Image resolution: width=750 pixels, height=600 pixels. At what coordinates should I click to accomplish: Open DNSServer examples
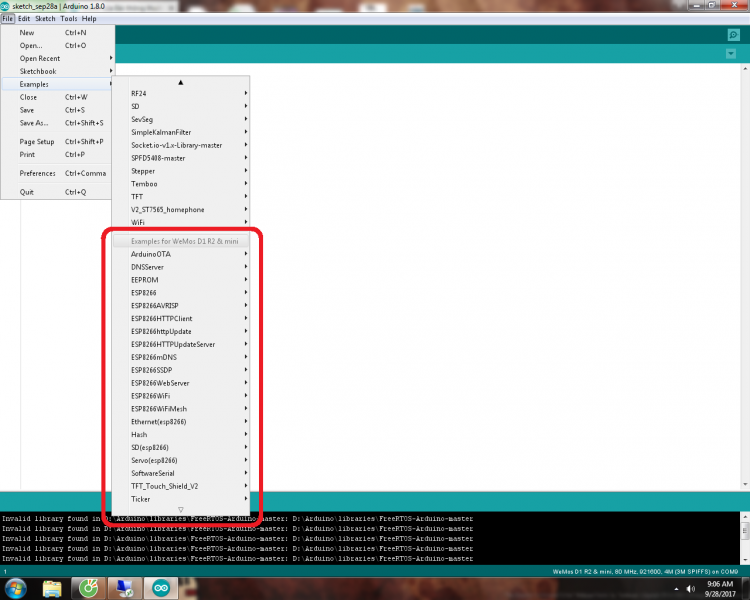pyautogui.click(x=181, y=267)
